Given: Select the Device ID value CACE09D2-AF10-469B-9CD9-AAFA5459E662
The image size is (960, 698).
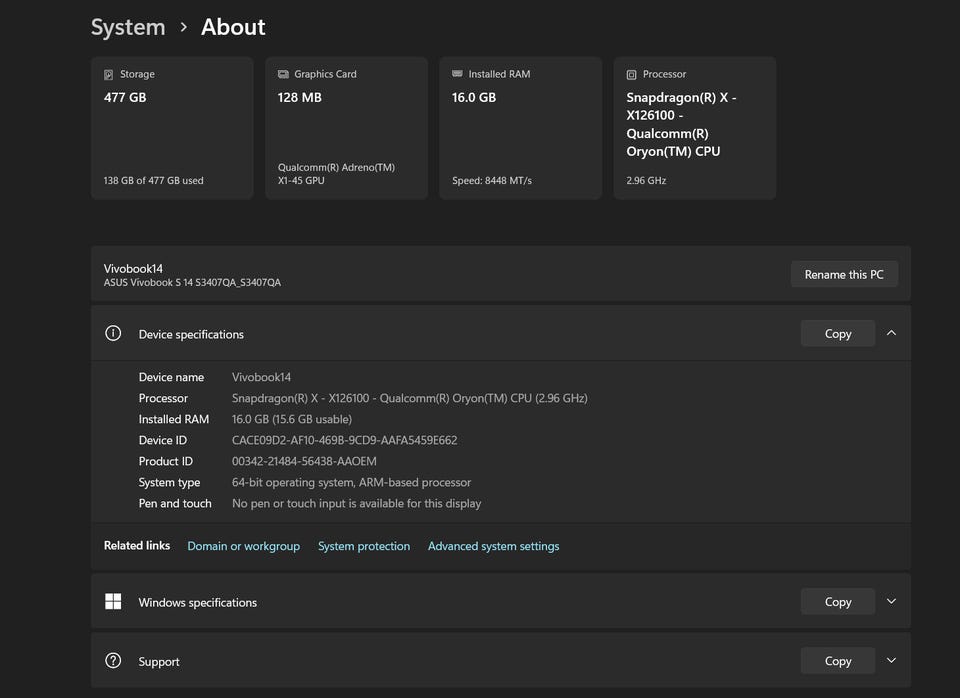Looking at the screenshot, I should click(x=345, y=440).
